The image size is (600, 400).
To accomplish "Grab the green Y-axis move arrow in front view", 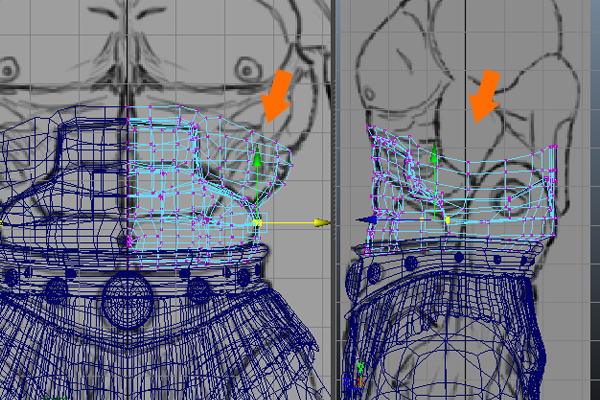I will coord(258,156).
